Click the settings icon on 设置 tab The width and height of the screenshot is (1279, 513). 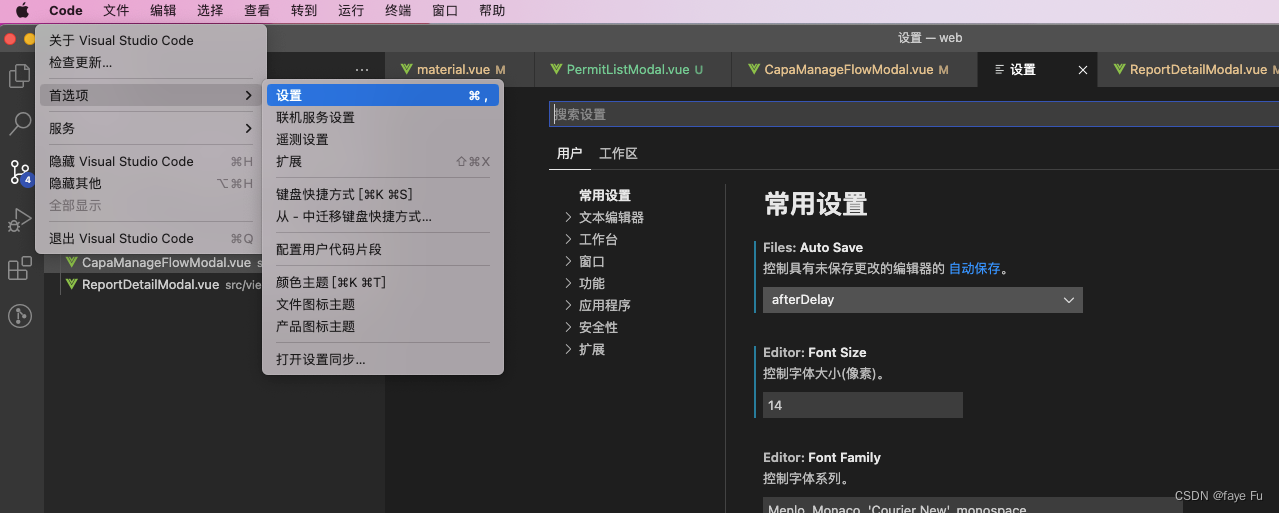click(999, 70)
